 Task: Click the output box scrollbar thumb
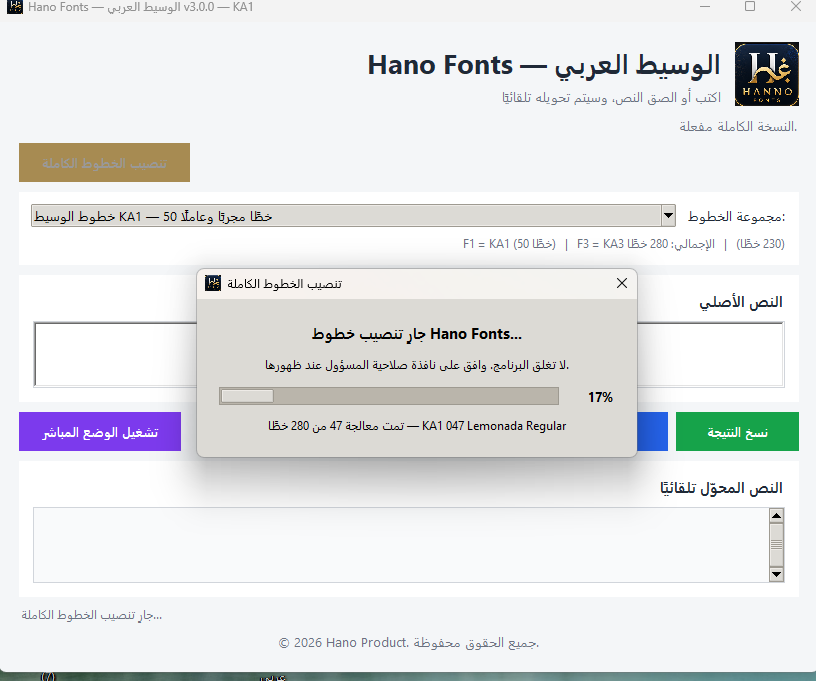pos(776,545)
